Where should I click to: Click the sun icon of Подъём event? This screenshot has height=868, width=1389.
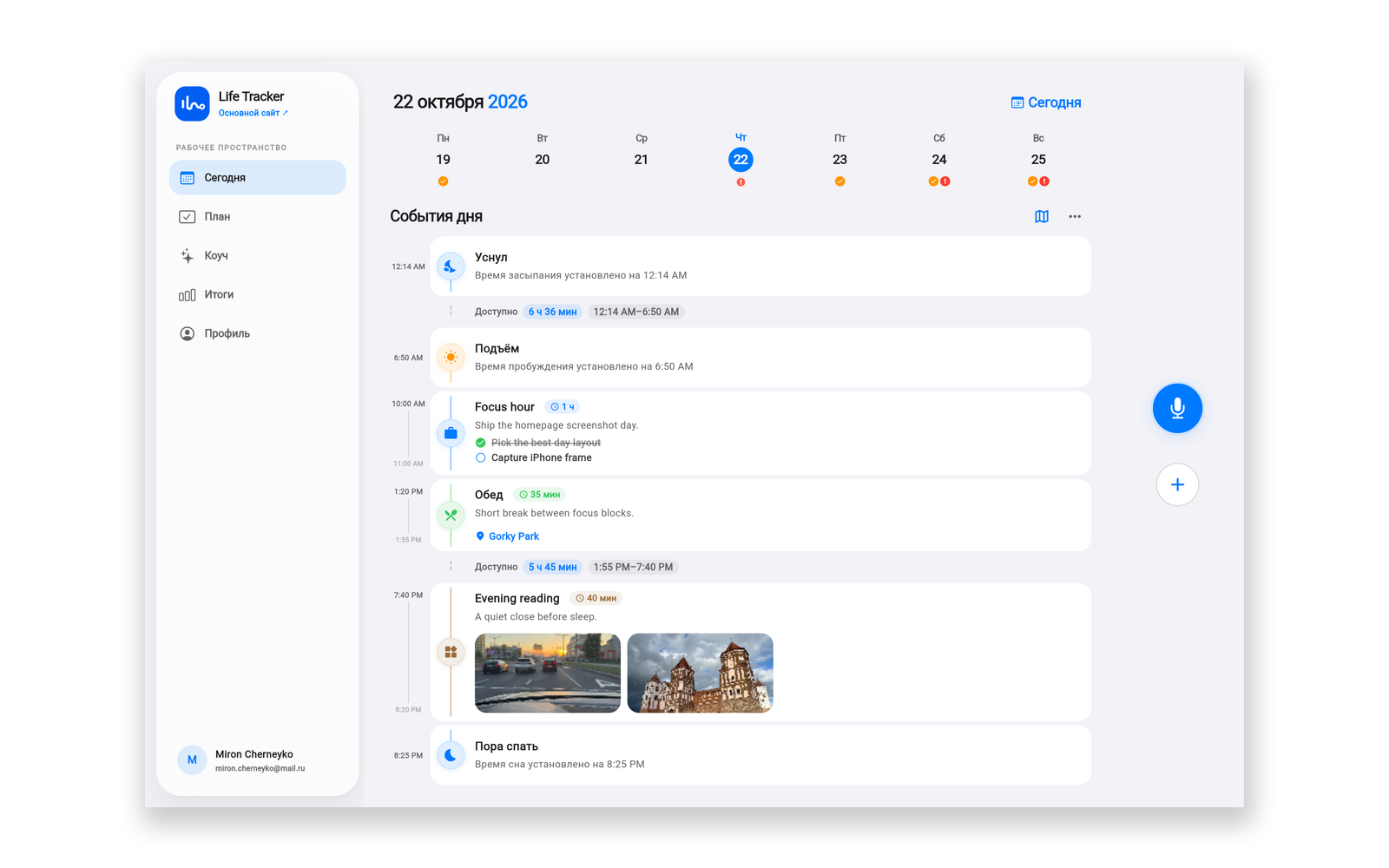pyautogui.click(x=450, y=357)
